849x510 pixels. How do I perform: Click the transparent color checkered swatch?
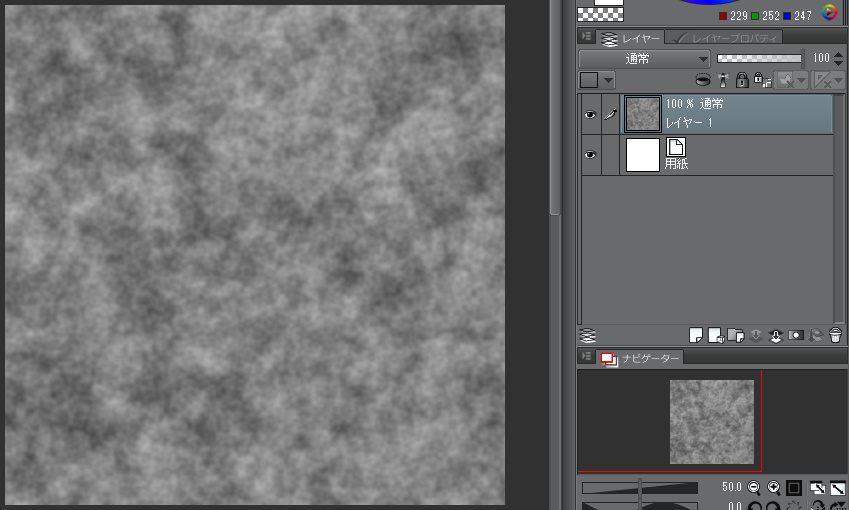click(600, 15)
